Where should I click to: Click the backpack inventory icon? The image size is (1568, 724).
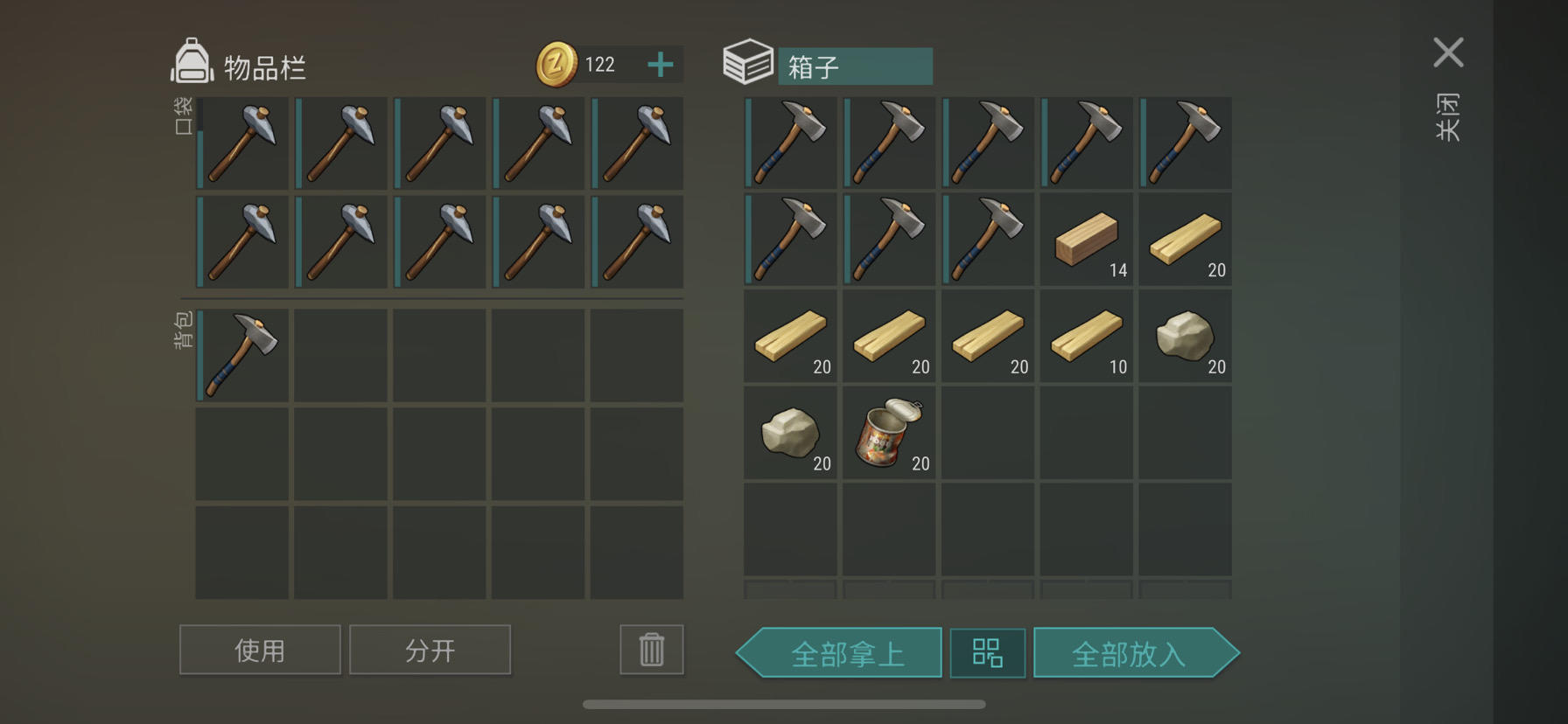[192, 62]
